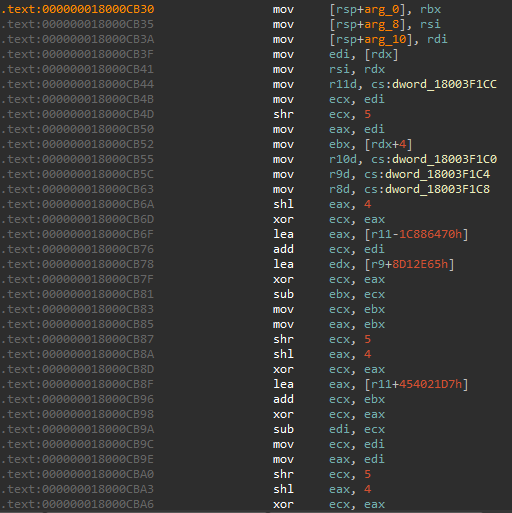
Task: Click address .text:000000018000CB3F
Action: pyautogui.click(x=77, y=54)
